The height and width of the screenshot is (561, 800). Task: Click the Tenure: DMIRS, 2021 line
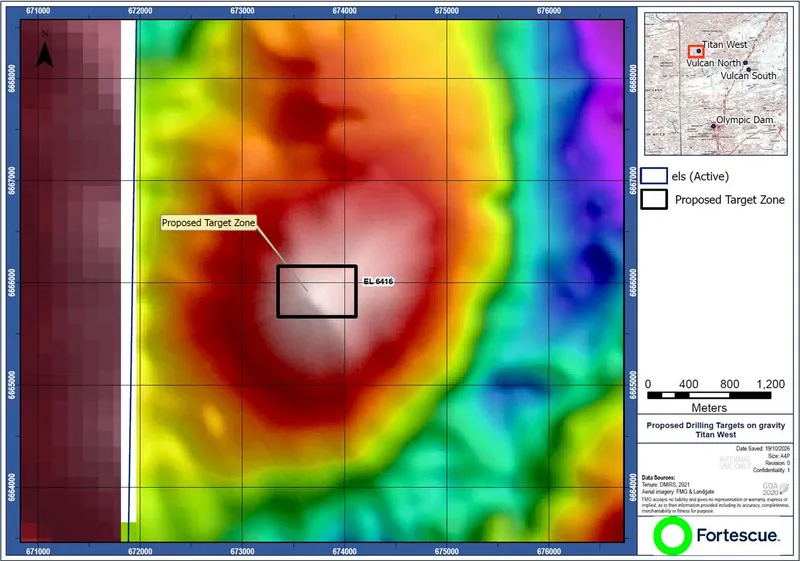(666, 484)
